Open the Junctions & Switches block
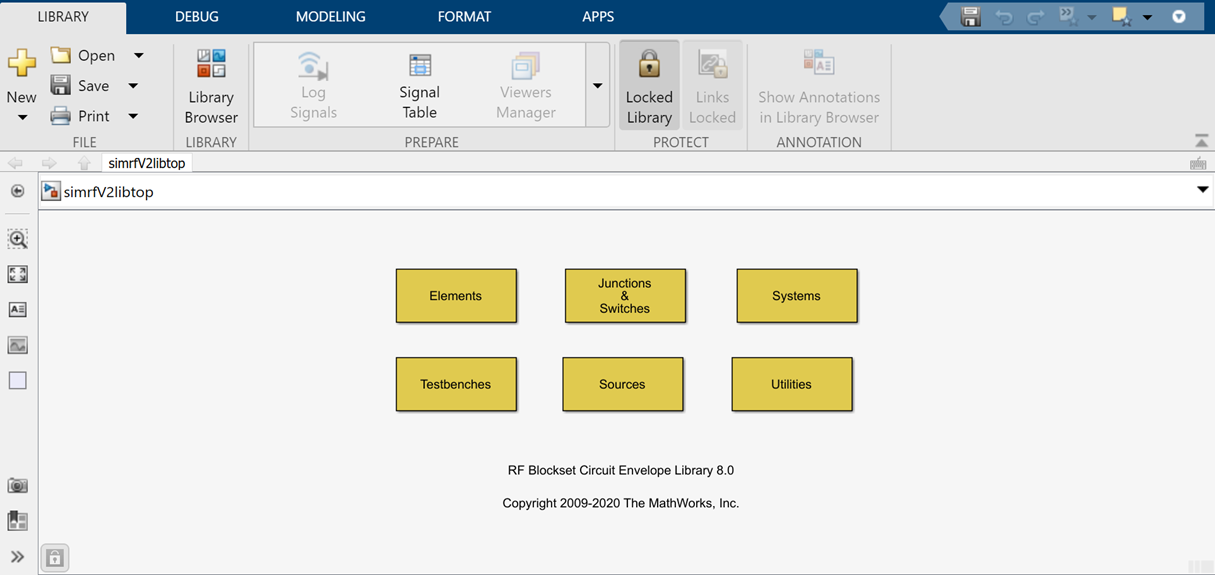This screenshot has height=575, width=1215. pos(625,296)
